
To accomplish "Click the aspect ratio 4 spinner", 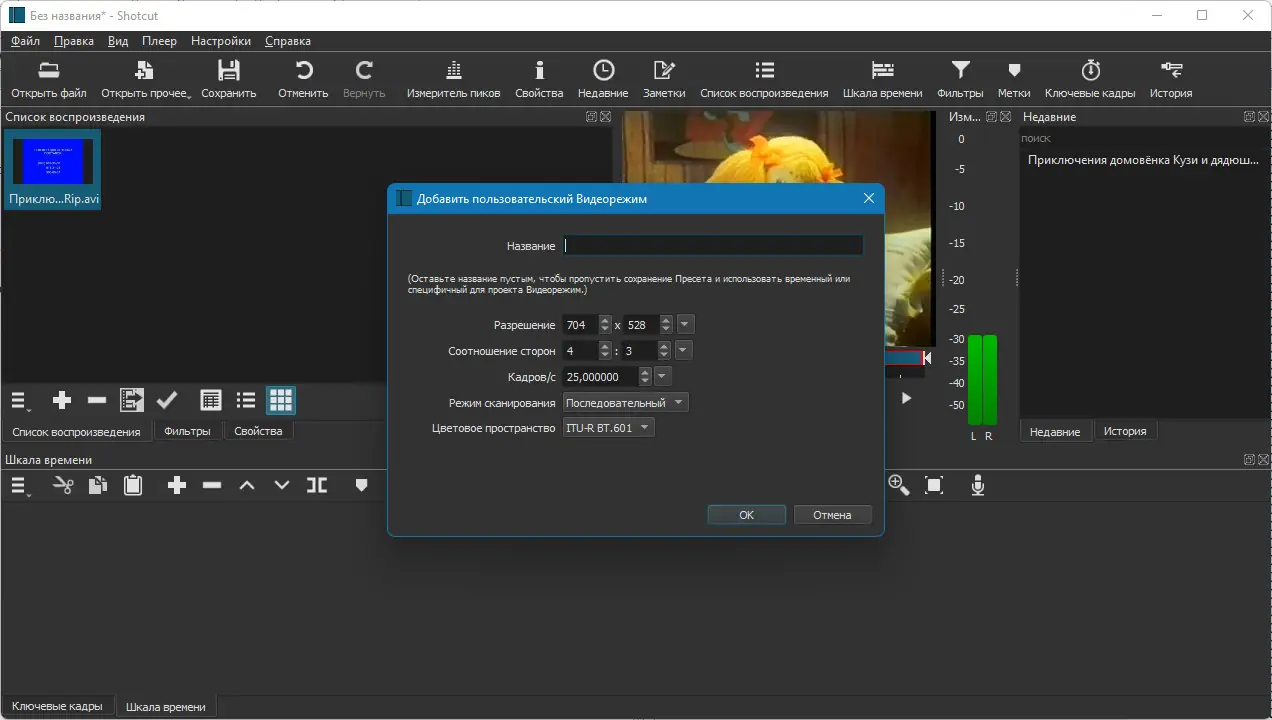I will (x=587, y=350).
